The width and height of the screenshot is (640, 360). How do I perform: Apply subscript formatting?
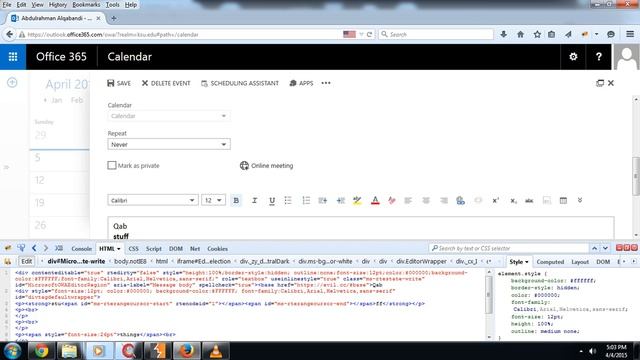click(513, 200)
